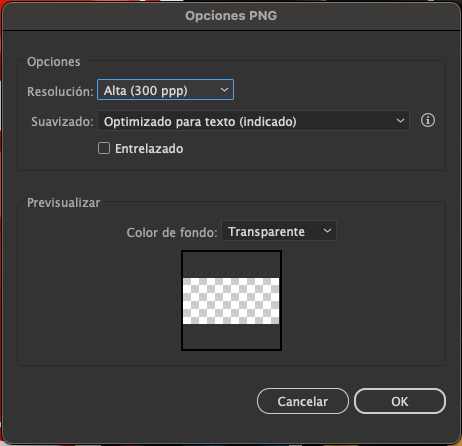Viewport: 462px width, 446px height.
Task: Click the chevron arrow on the Suavizado combo box
Action: point(400,121)
